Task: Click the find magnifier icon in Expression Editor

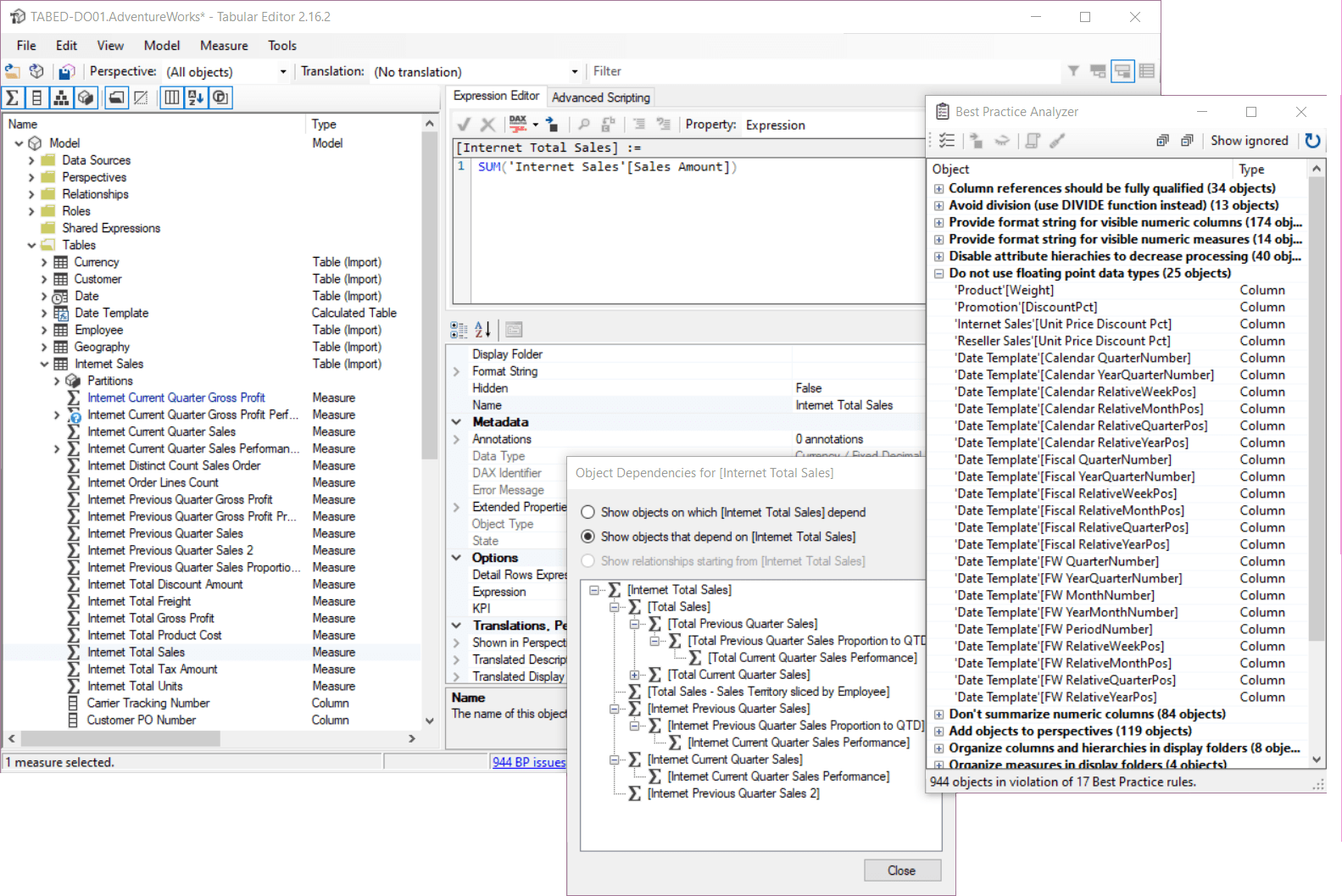Action: (x=583, y=125)
